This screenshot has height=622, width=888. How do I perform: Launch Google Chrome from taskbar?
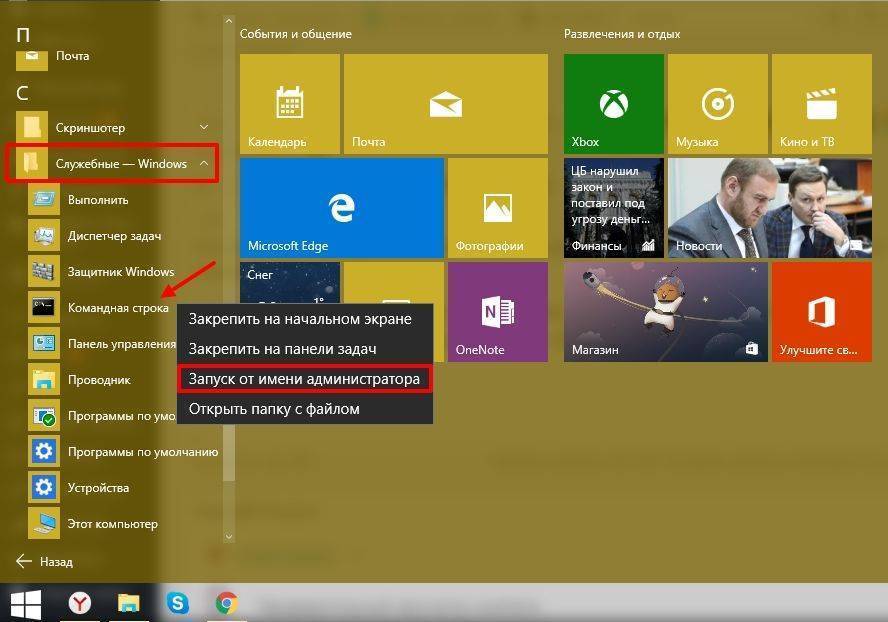click(227, 603)
